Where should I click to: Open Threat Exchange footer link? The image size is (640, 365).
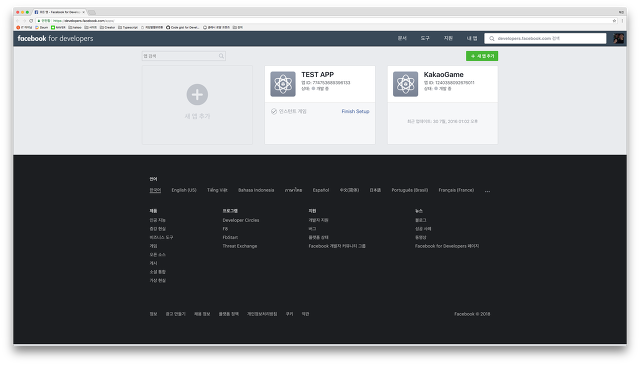click(240, 246)
